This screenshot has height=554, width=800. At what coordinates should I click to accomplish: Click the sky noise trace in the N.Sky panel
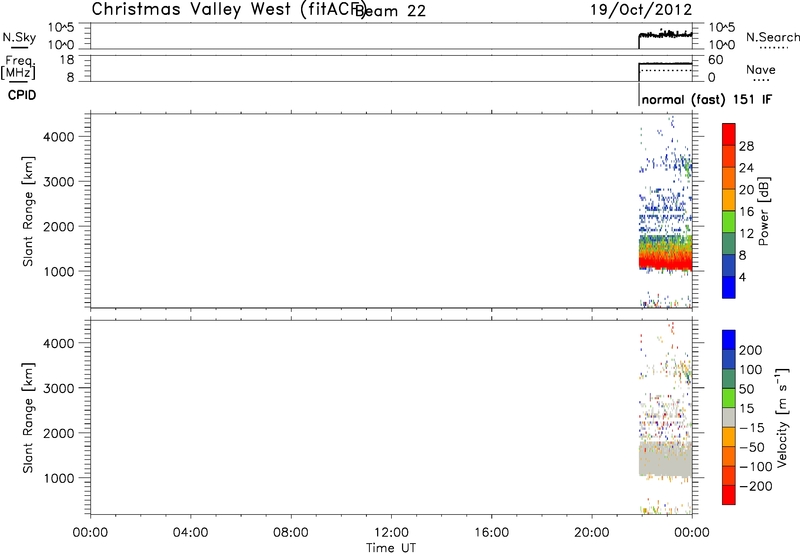coord(665,35)
